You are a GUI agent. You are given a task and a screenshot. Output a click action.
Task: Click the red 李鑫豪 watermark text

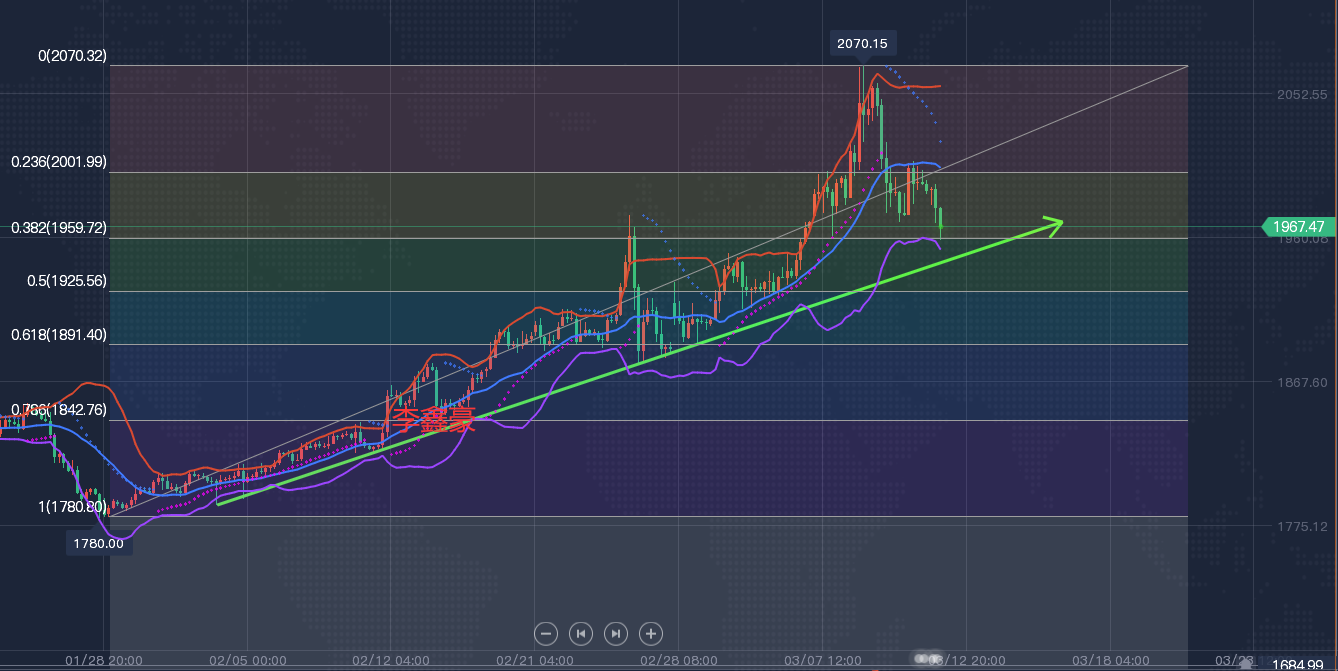click(x=431, y=420)
